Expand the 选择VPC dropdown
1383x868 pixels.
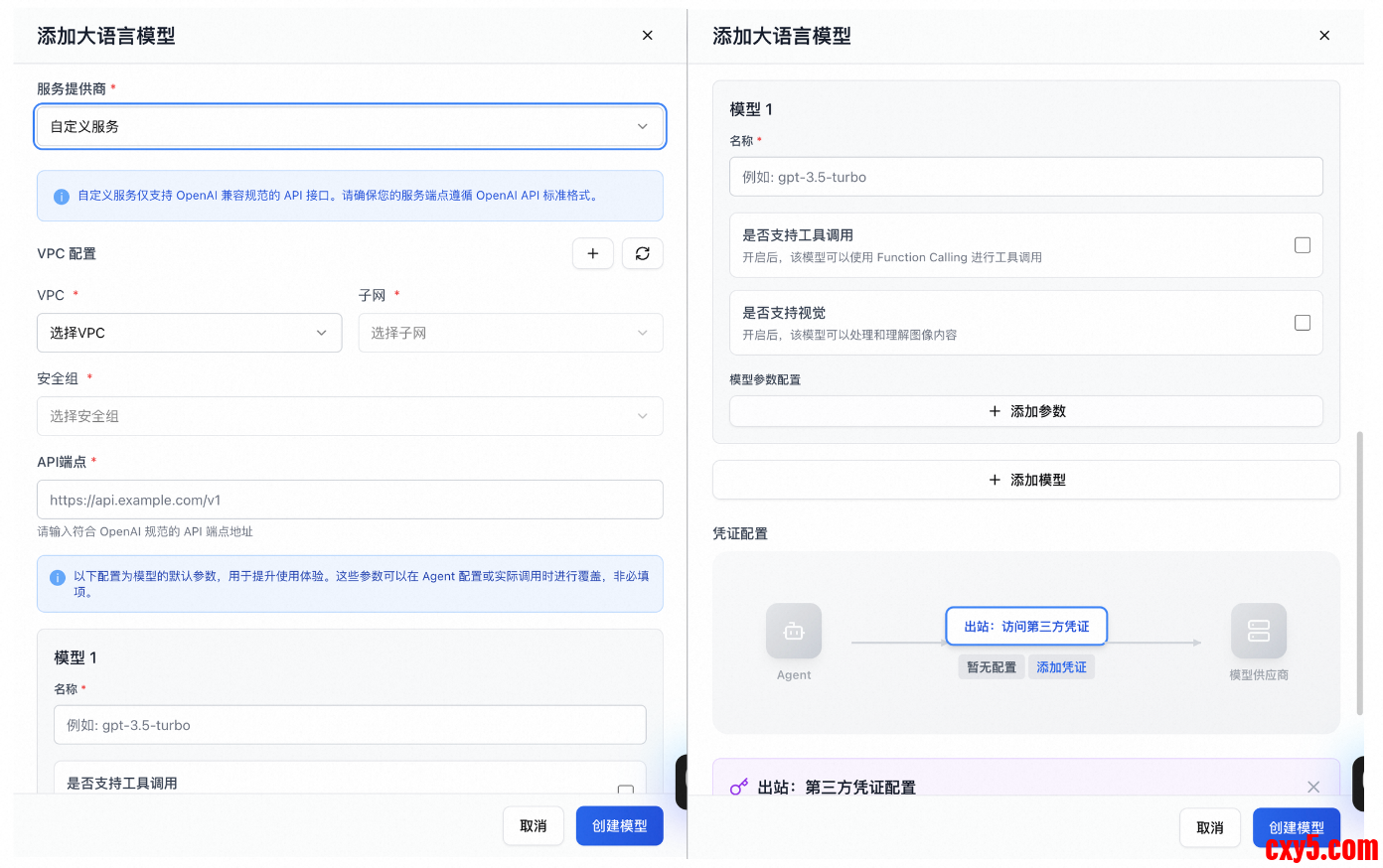[x=189, y=333]
